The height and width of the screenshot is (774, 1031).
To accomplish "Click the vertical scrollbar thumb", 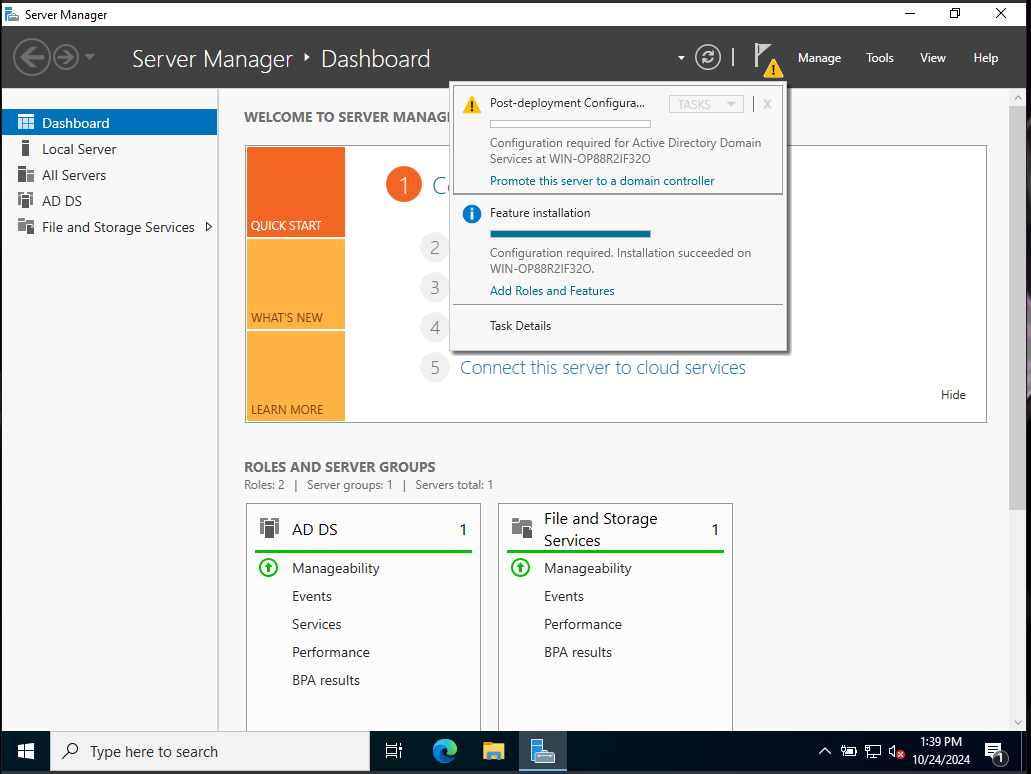I will 1018,307.
